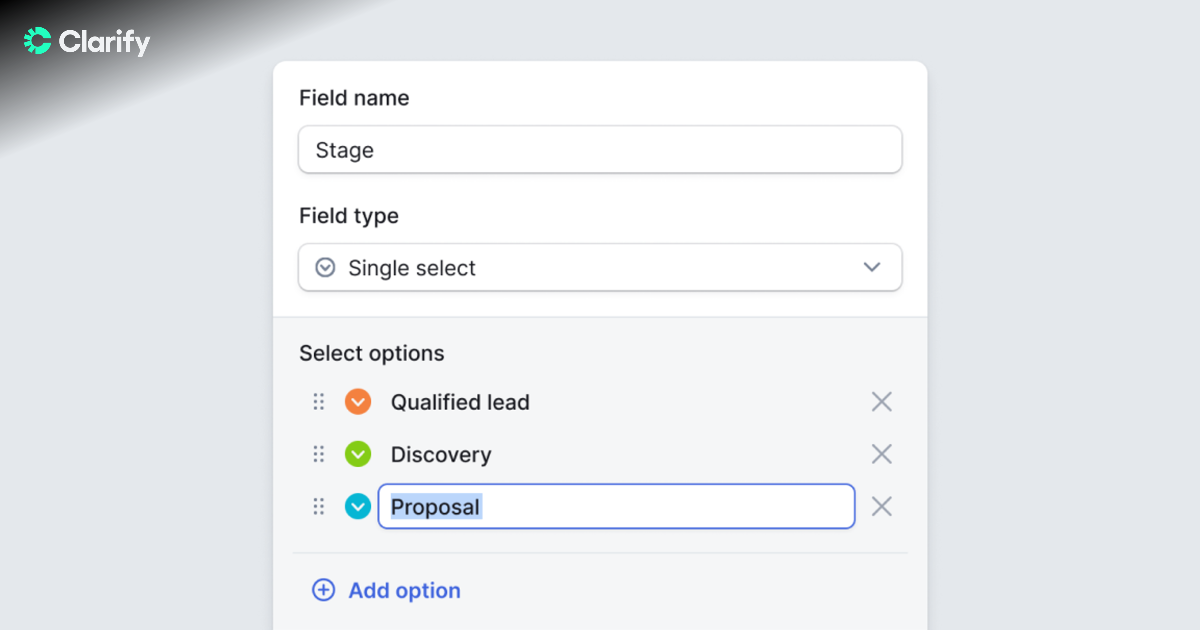The width and height of the screenshot is (1200, 630).
Task: Click the Proposal text input field
Action: click(616, 506)
